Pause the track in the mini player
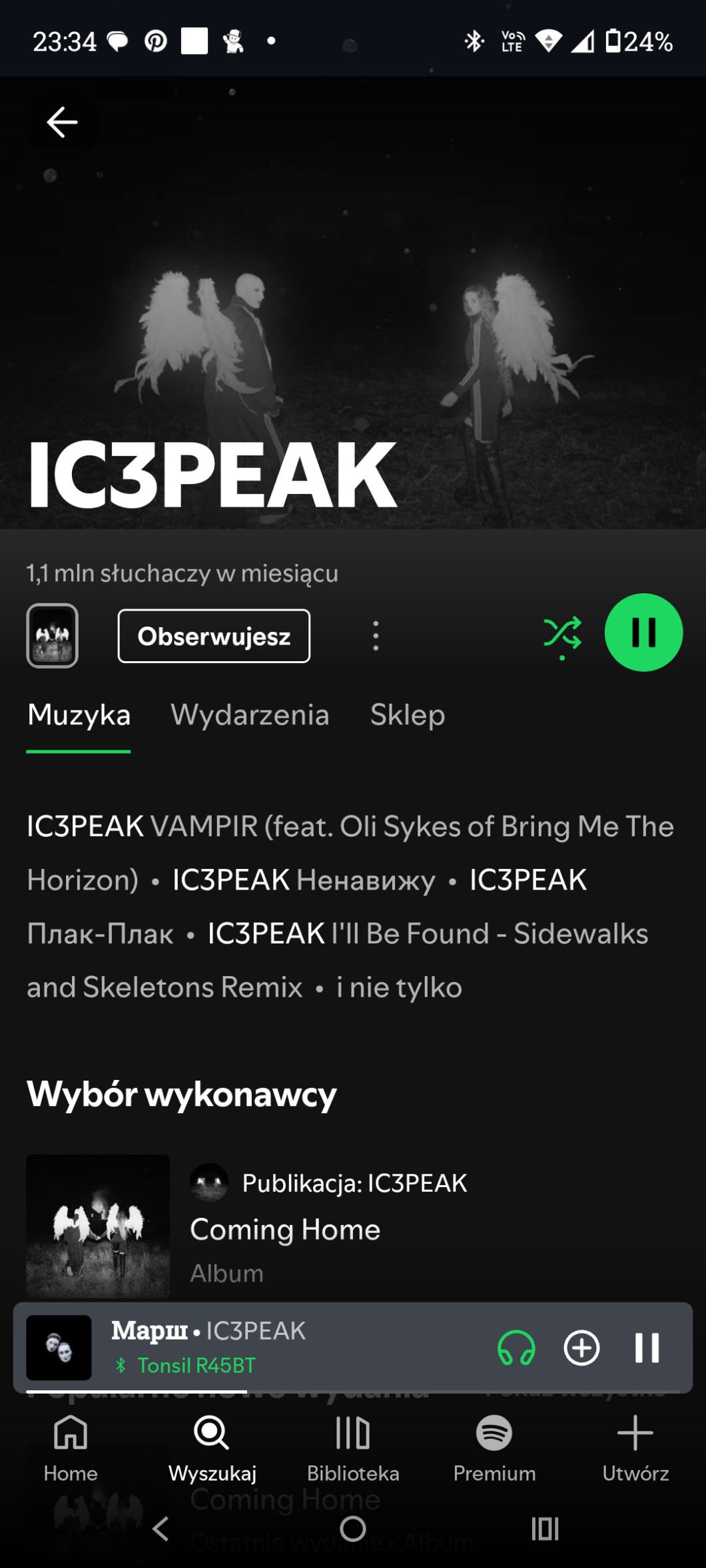Viewport: 706px width, 1568px height. [647, 1348]
